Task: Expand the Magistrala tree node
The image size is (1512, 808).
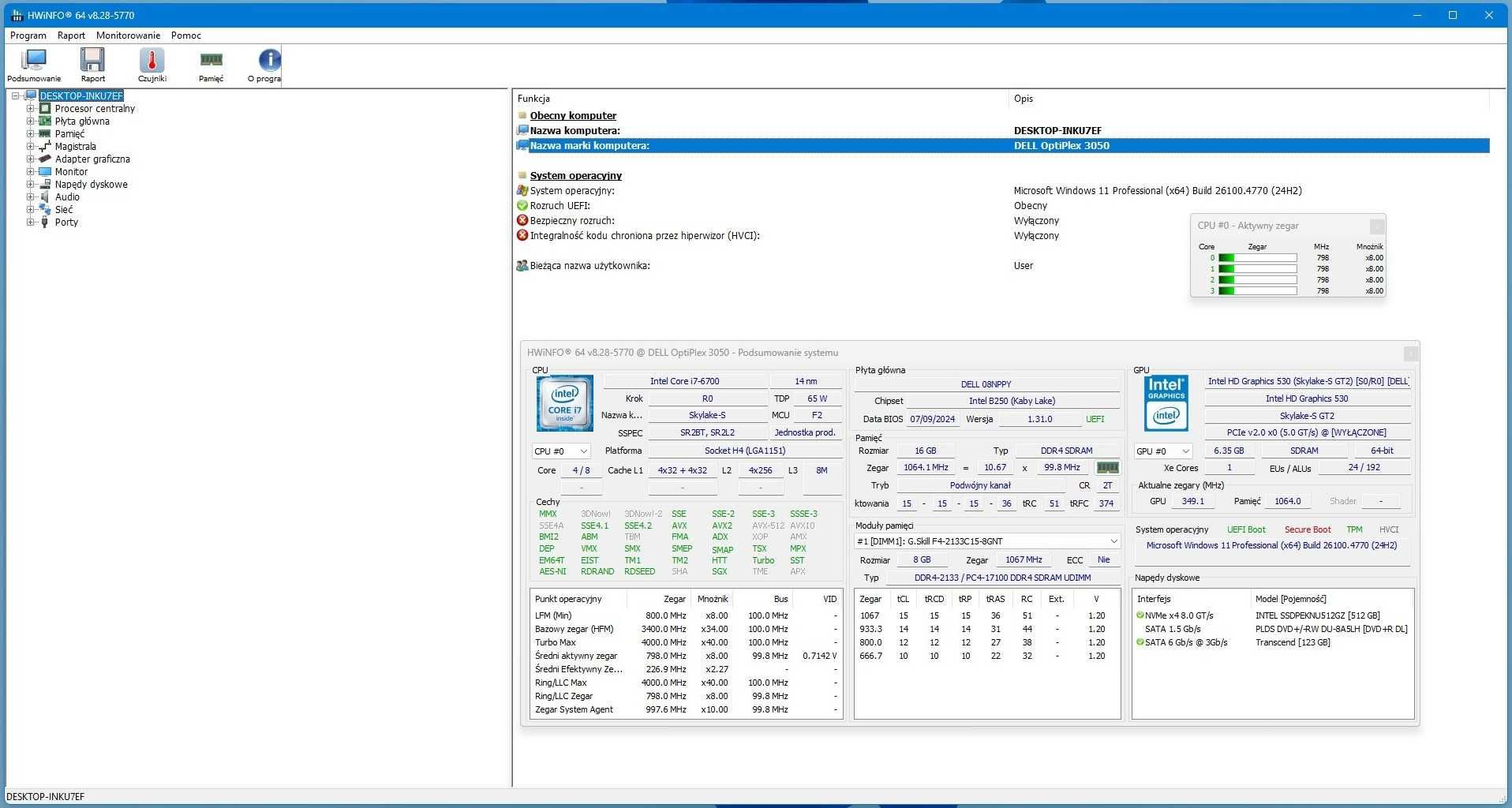Action: [30, 147]
